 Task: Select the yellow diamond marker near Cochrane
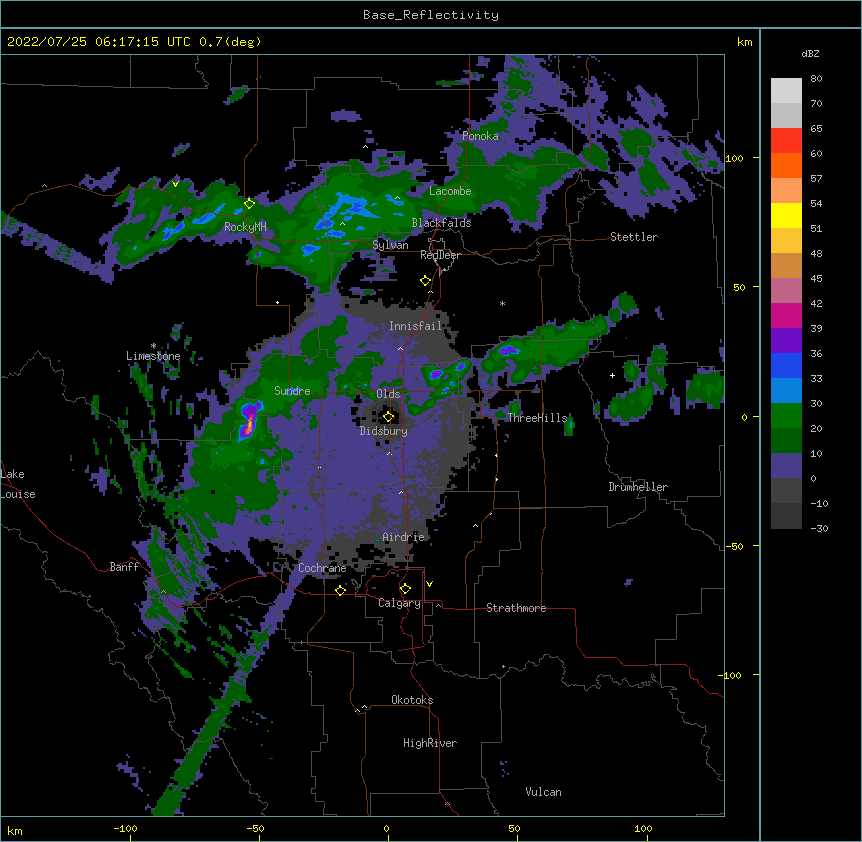coord(340,590)
